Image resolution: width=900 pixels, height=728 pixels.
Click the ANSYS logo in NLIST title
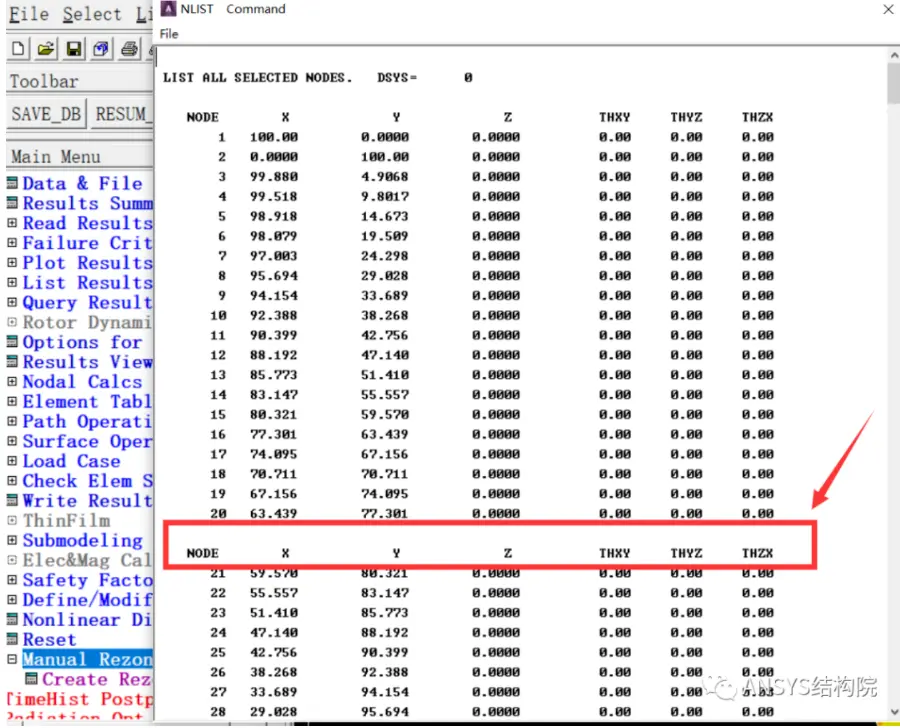tap(168, 9)
